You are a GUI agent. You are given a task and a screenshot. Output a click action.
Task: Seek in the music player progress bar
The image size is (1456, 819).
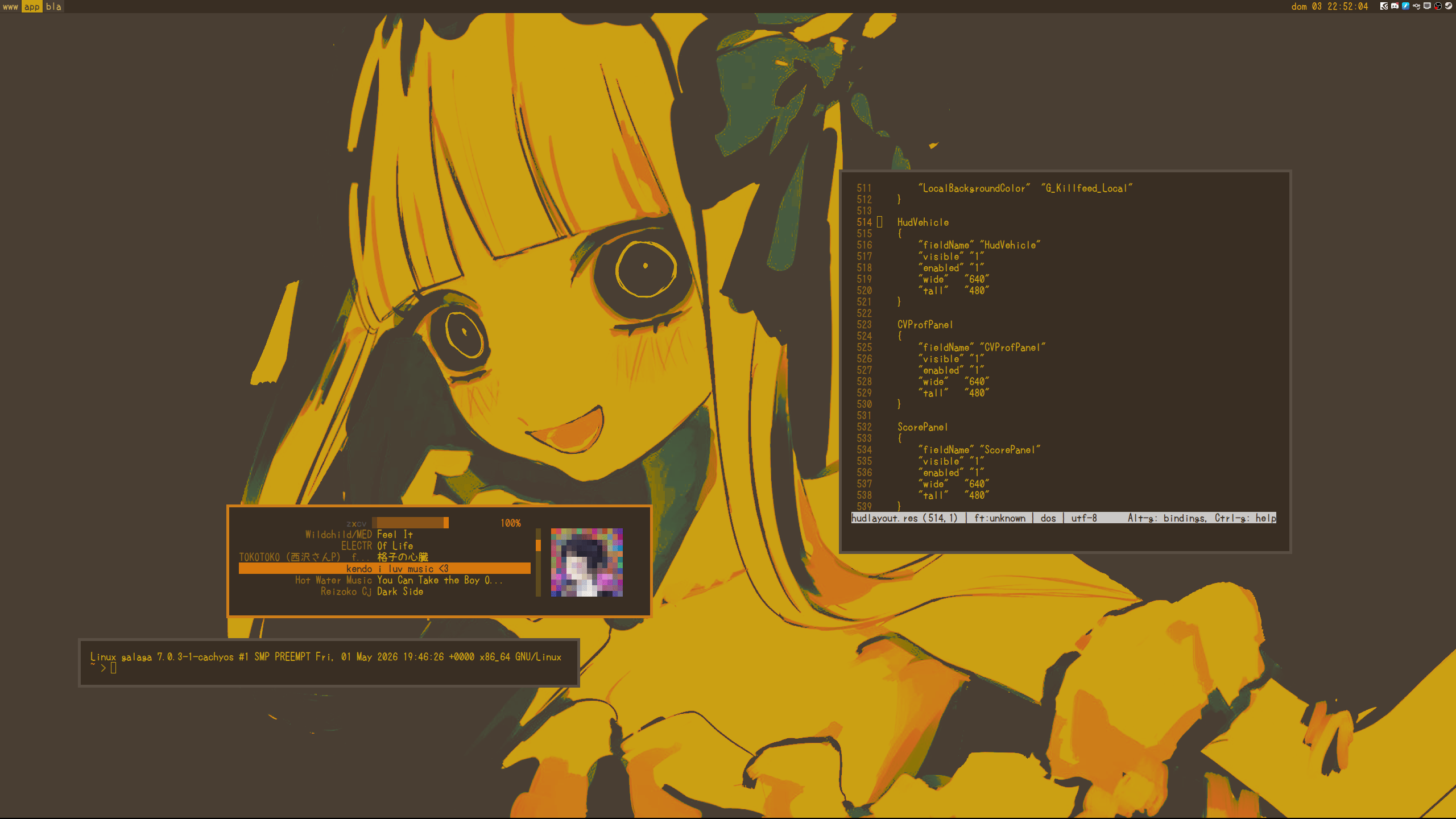tap(410, 523)
